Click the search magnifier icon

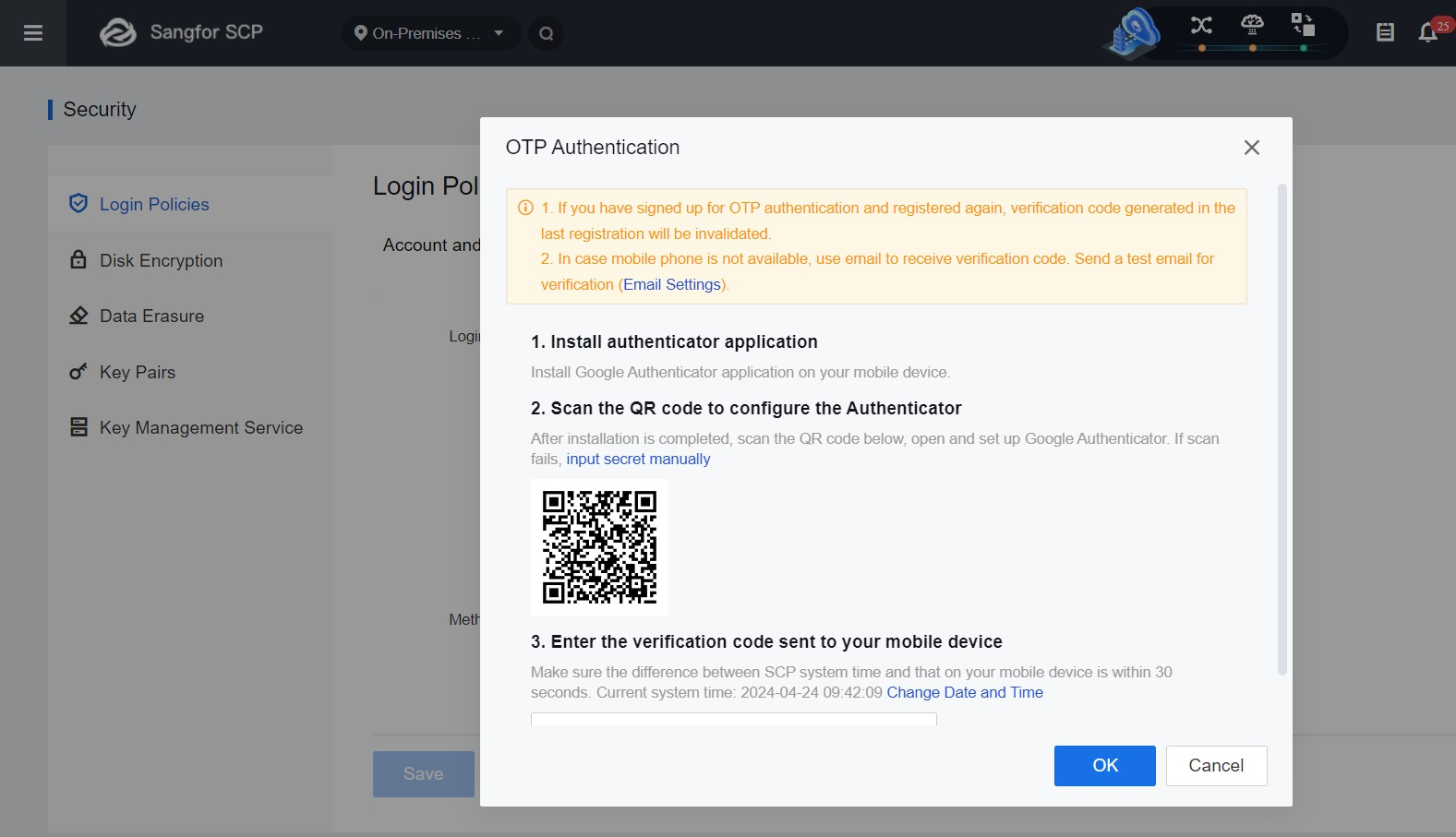547,34
